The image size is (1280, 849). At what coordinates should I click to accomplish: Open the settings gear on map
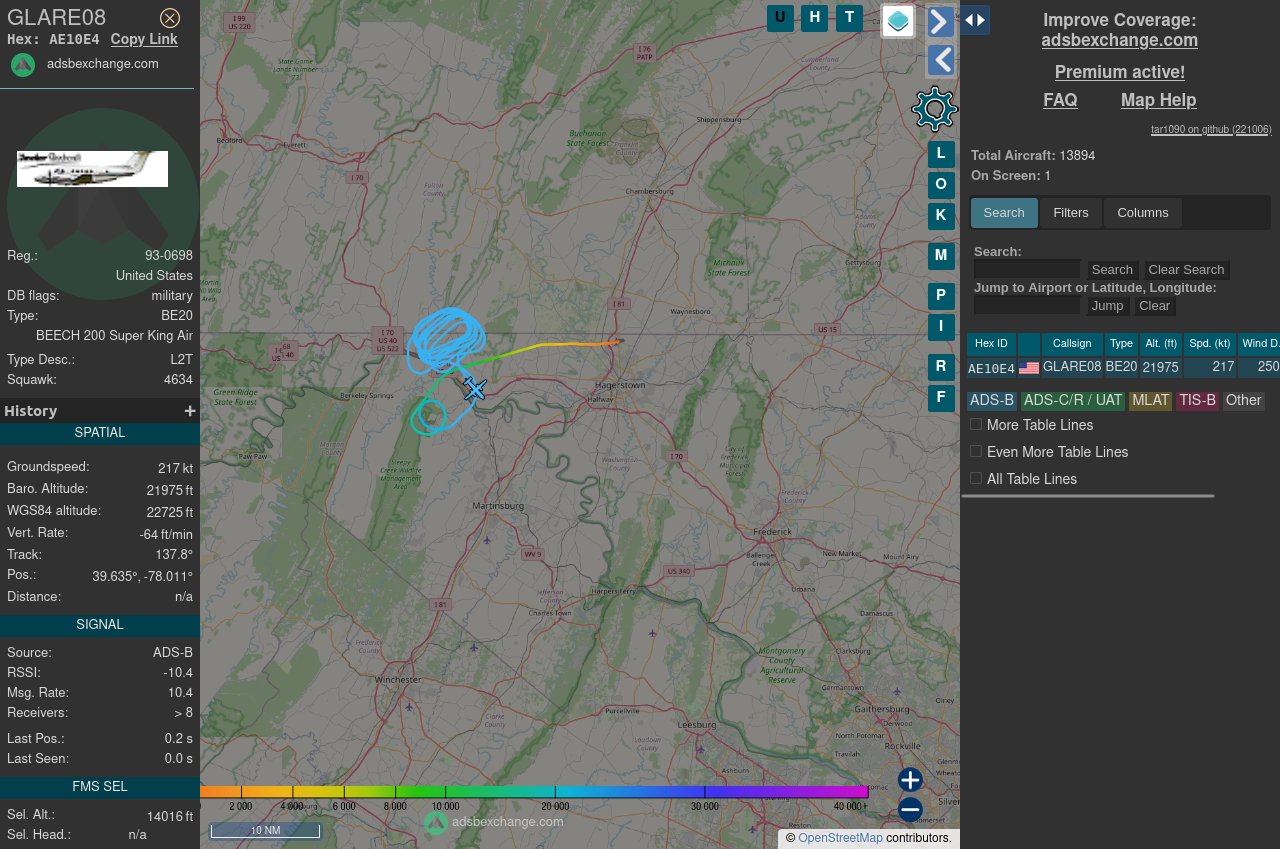(935, 108)
